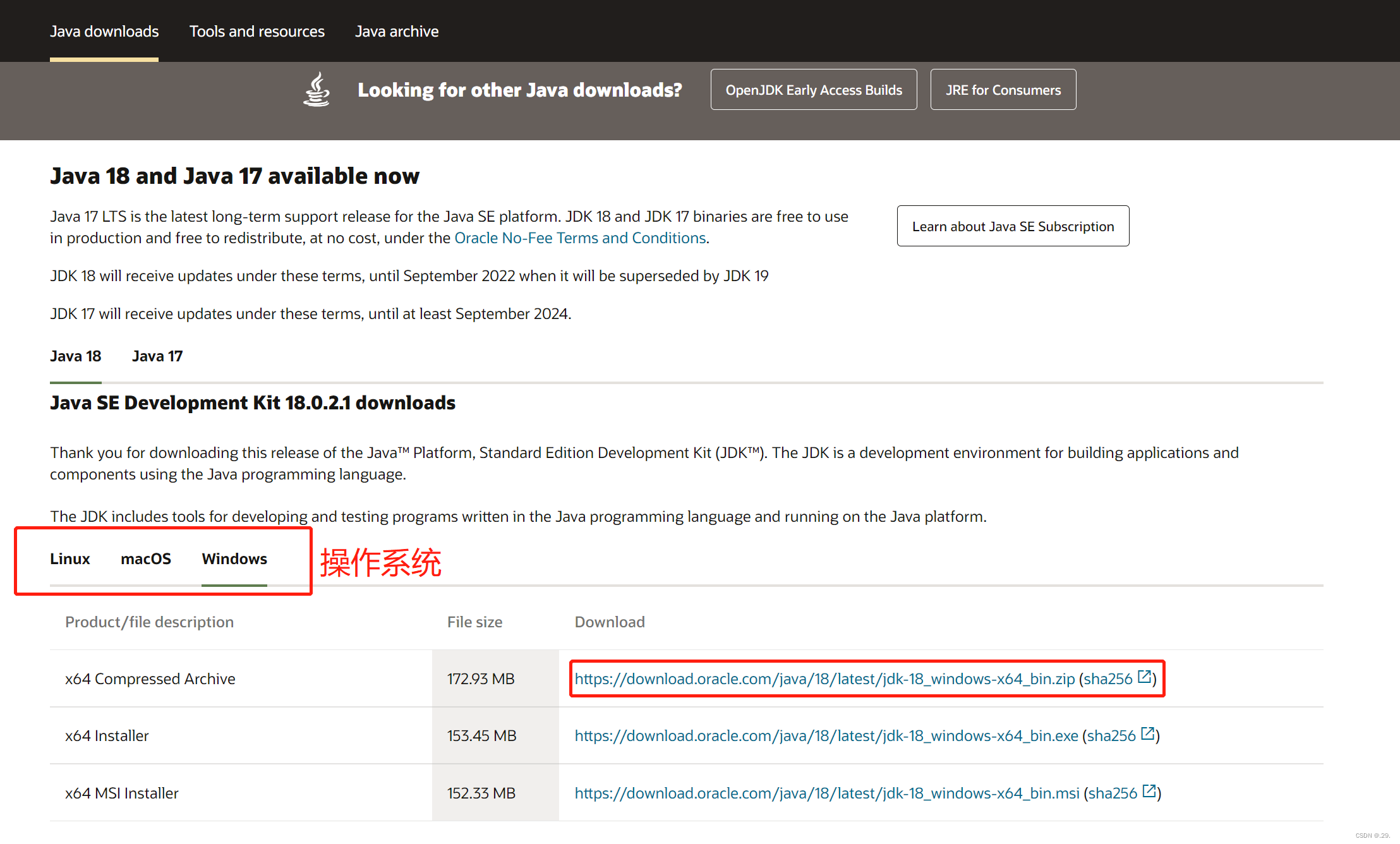Screen dimensions: 1400x844
Task: Click OpenJDK Early Access Builds button
Action: (x=814, y=90)
